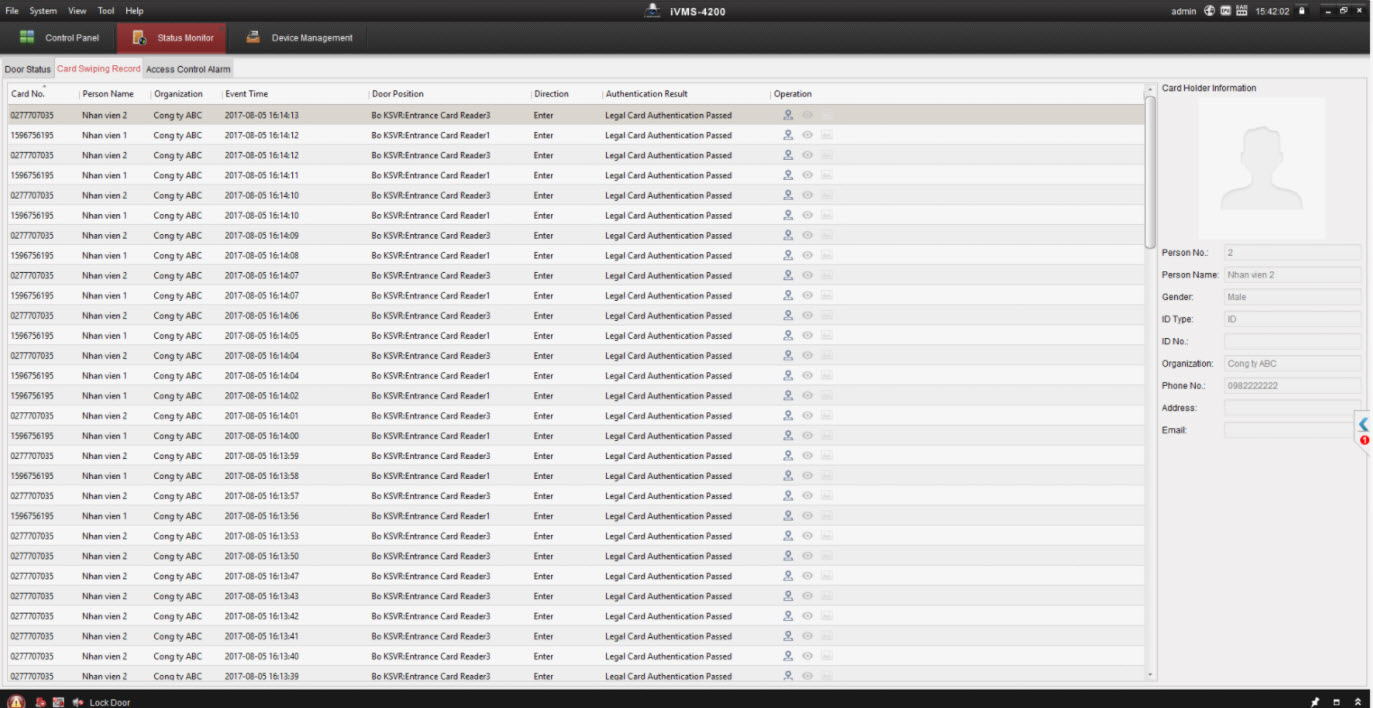Click the audio mute speaker icon in bottom bar
The height and width of the screenshot is (708, 1373).
(77, 702)
